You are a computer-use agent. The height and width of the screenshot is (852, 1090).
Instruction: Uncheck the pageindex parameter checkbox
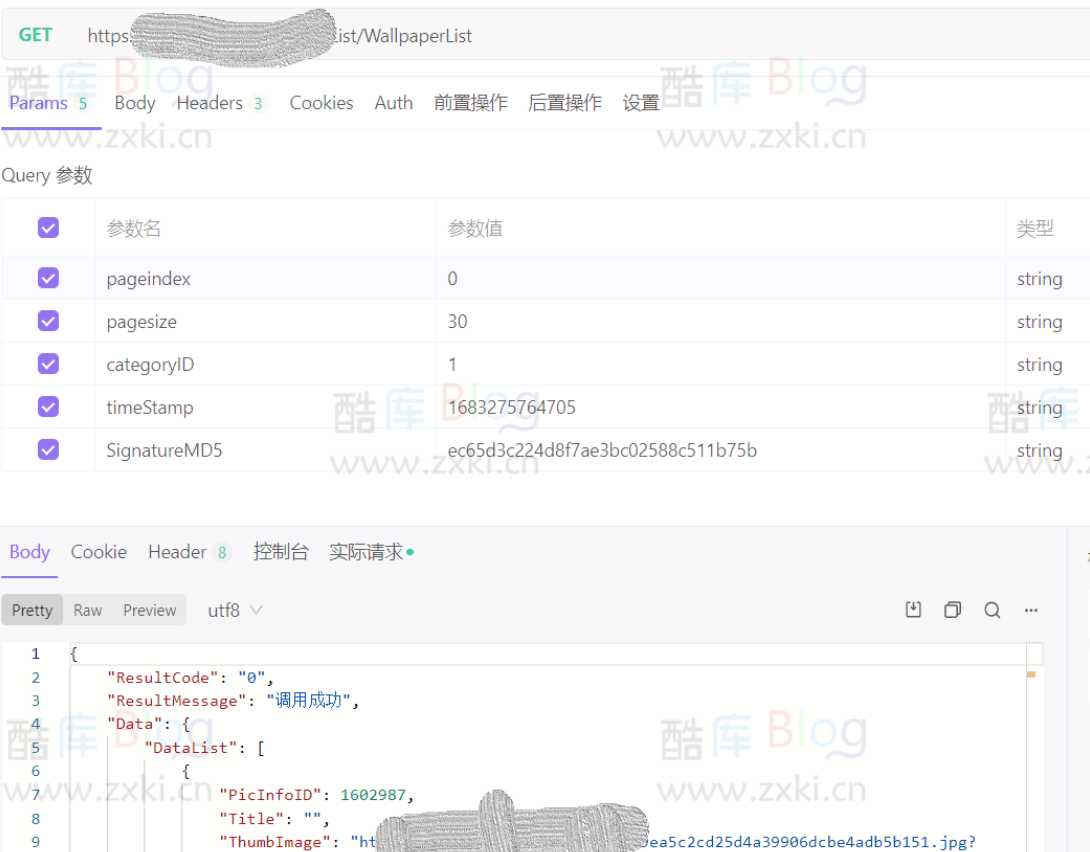click(48, 278)
